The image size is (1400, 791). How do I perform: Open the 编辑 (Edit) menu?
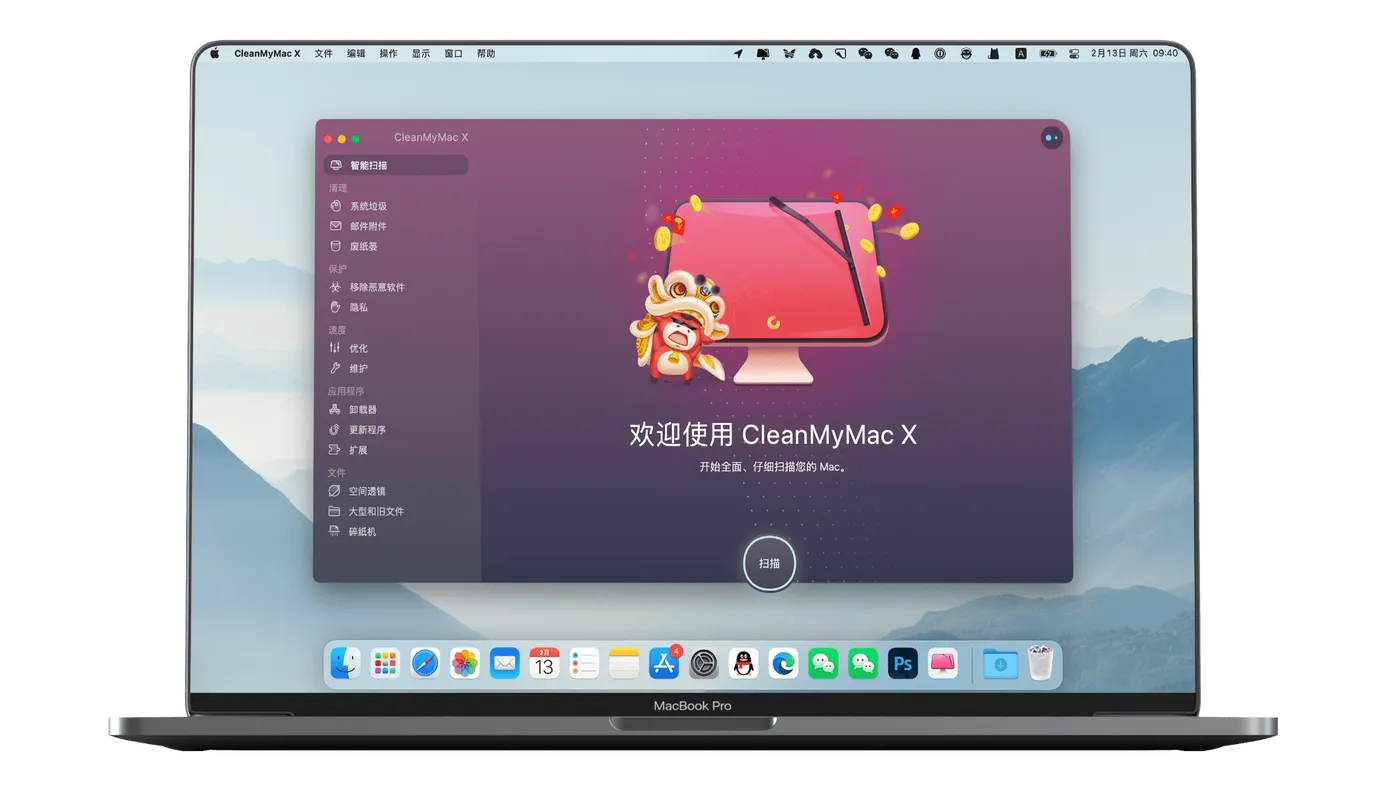click(x=356, y=54)
